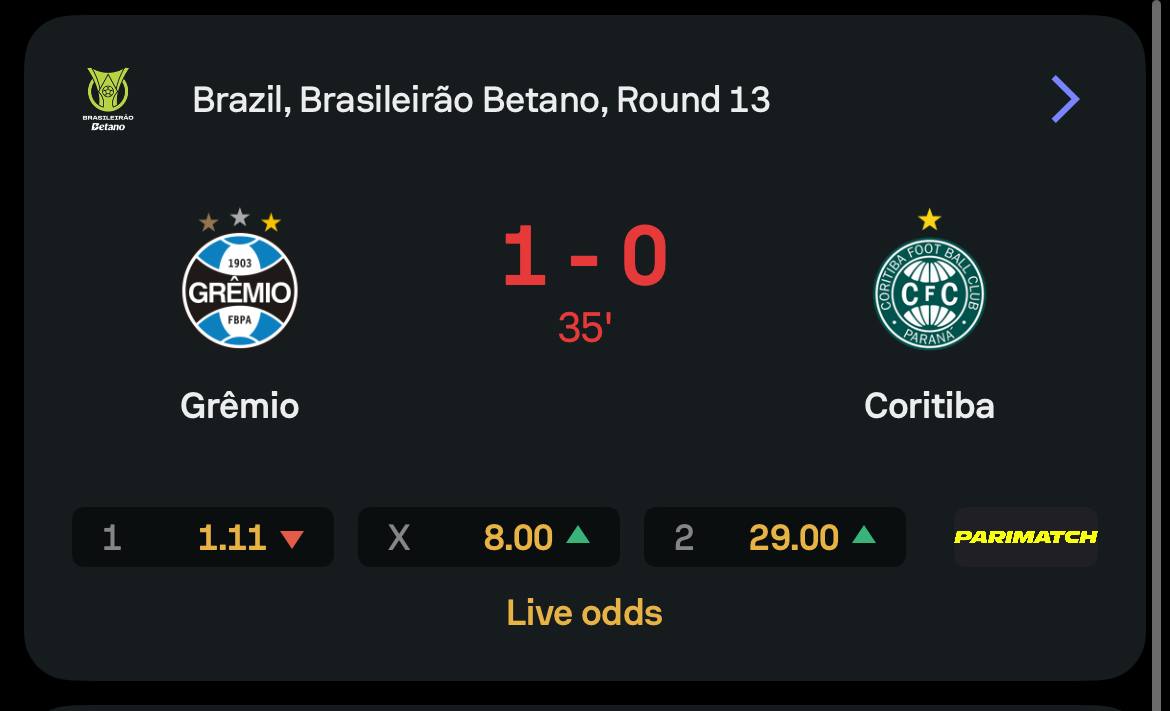Screen dimensions: 1170x711
Task: Tap the gold star above Coritiba crest
Action: tap(929, 219)
